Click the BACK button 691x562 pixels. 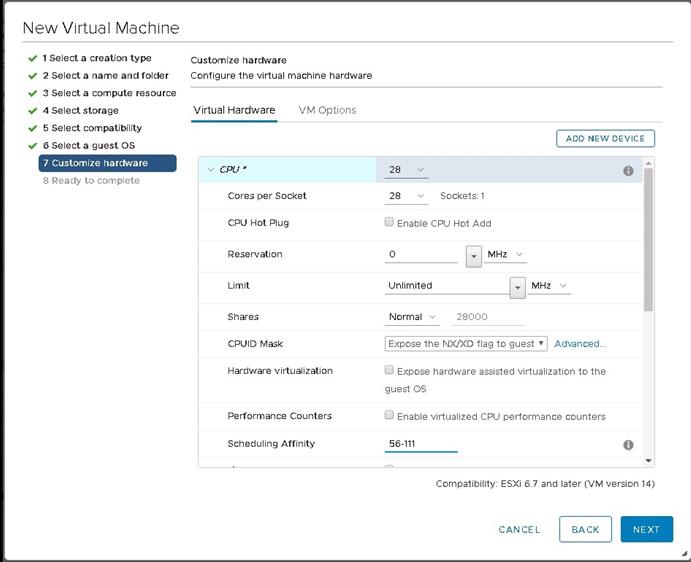click(x=585, y=529)
